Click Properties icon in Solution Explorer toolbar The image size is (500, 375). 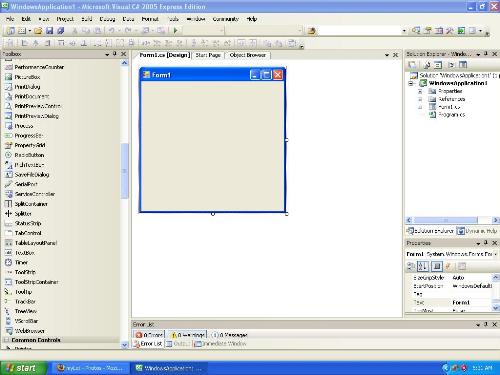[413, 65]
